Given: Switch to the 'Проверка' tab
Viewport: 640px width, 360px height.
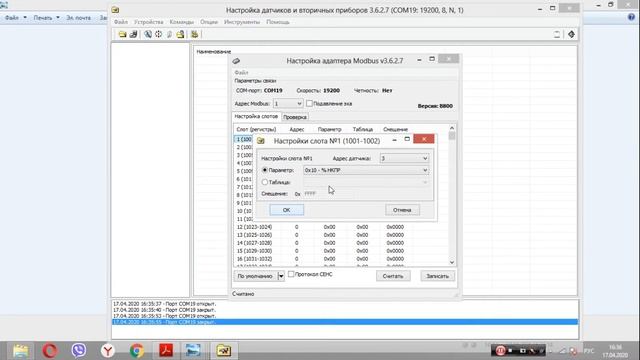Looking at the screenshot, I should [x=295, y=117].
